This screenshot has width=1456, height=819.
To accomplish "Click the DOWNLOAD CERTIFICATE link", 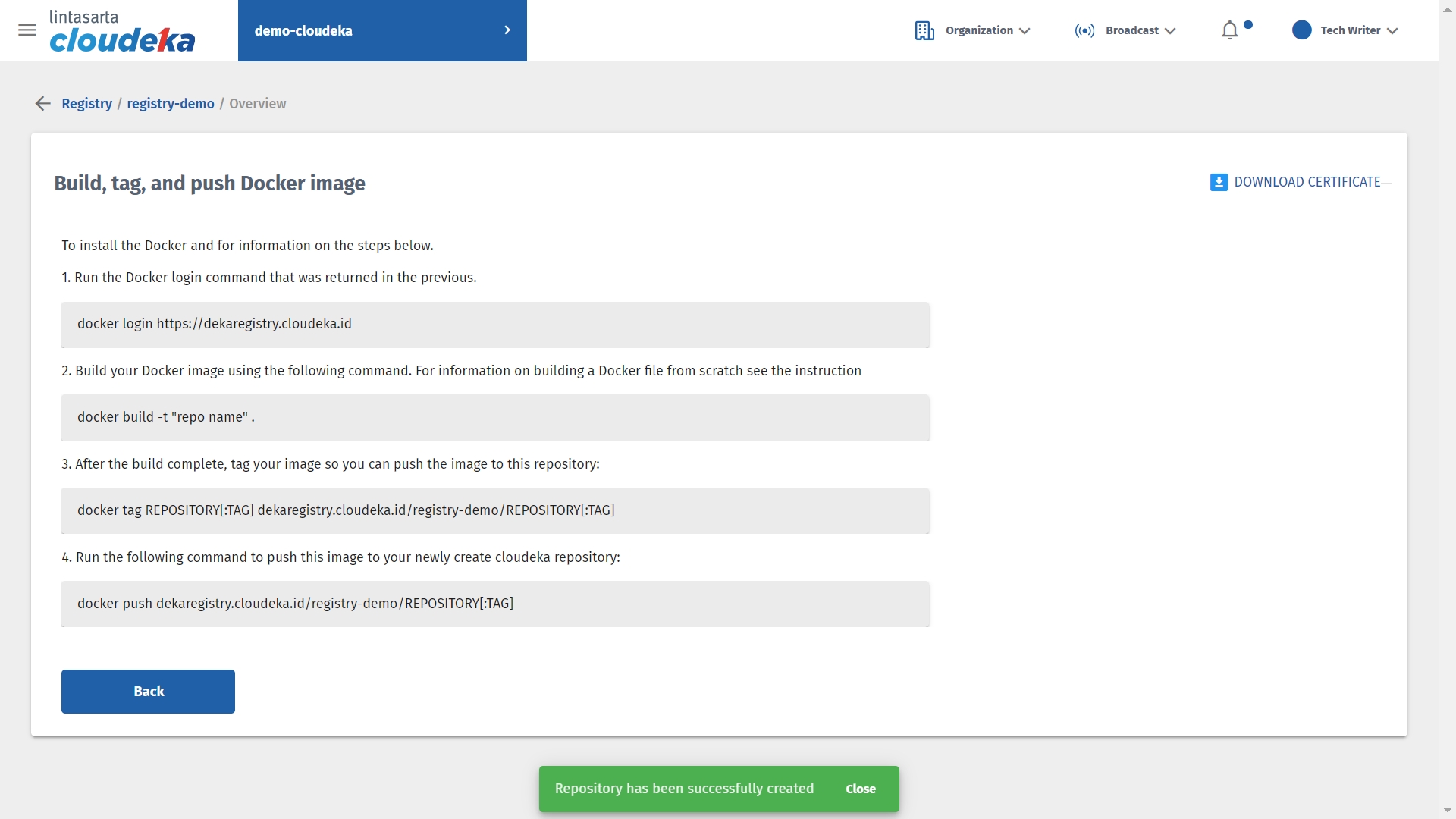I will [x=1307, y=183].
